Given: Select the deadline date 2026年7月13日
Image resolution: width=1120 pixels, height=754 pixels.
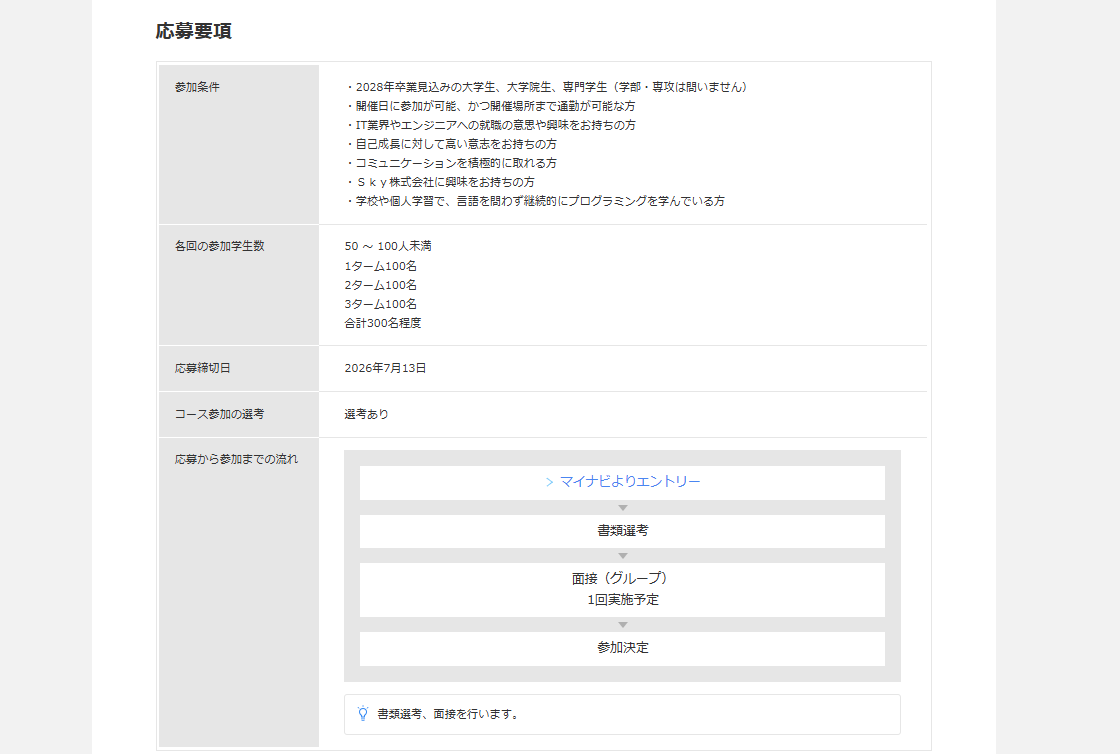Looking at the screenshot, I should click(x=385, y=368).
